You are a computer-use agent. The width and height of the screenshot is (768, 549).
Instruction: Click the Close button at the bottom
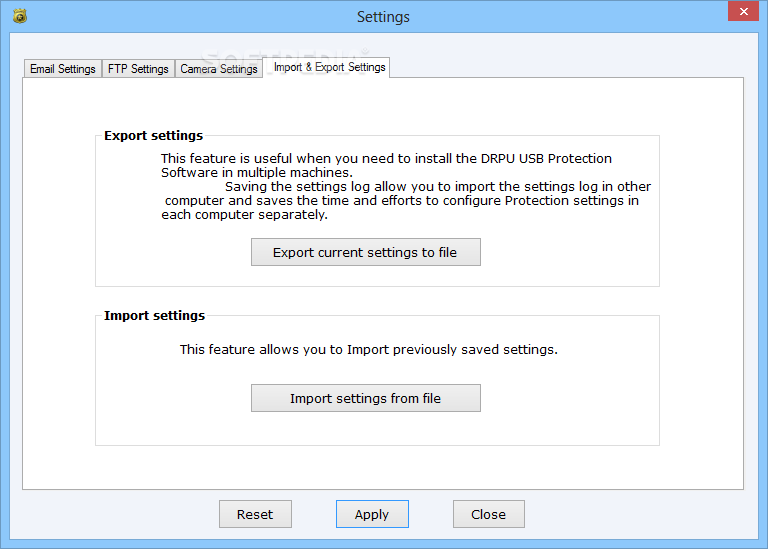(488, 514)
